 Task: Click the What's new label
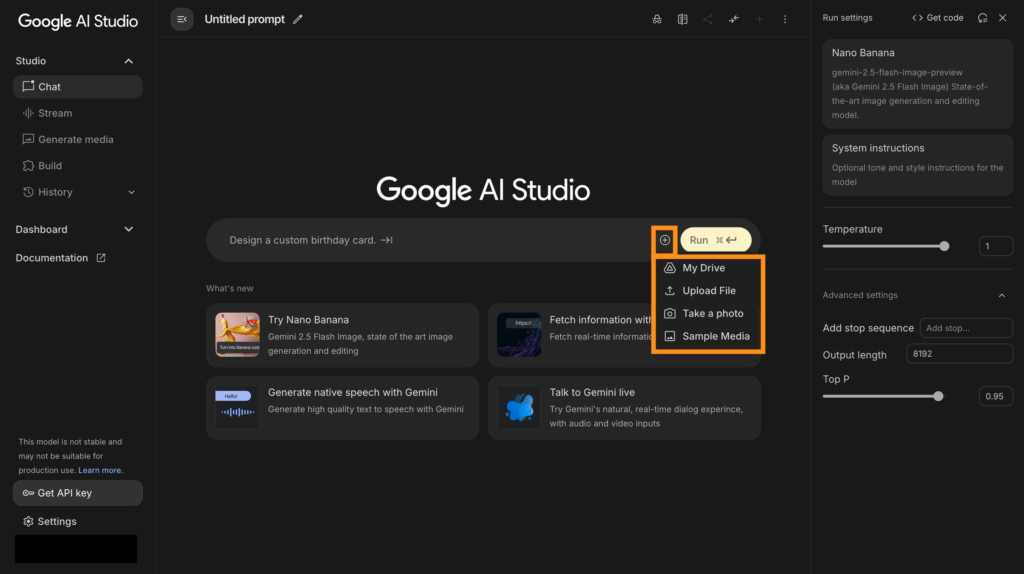pyautogui.click(x=229, y=288)
